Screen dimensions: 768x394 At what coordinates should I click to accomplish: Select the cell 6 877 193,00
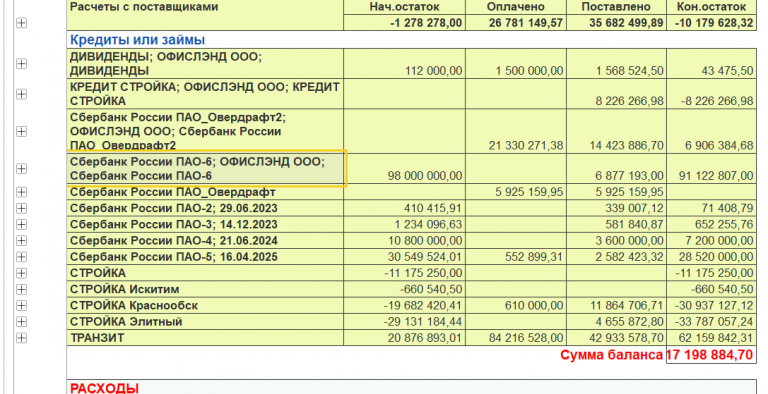tap(616, 169)
